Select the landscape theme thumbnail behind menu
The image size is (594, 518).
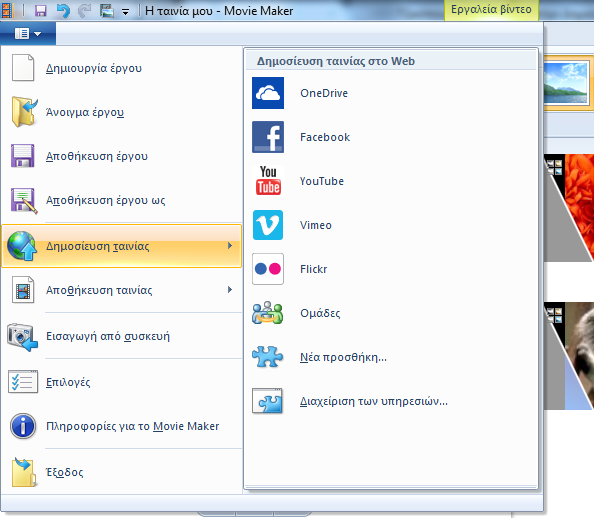pyautogui.click(x=566, y=82)
